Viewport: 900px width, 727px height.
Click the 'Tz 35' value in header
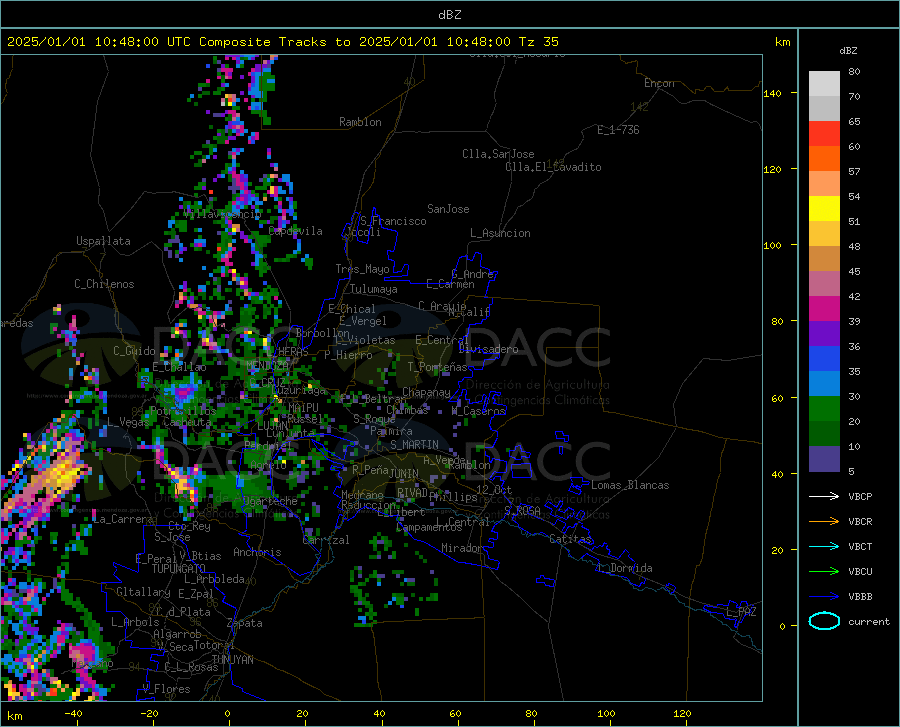[x=538, y=42]
